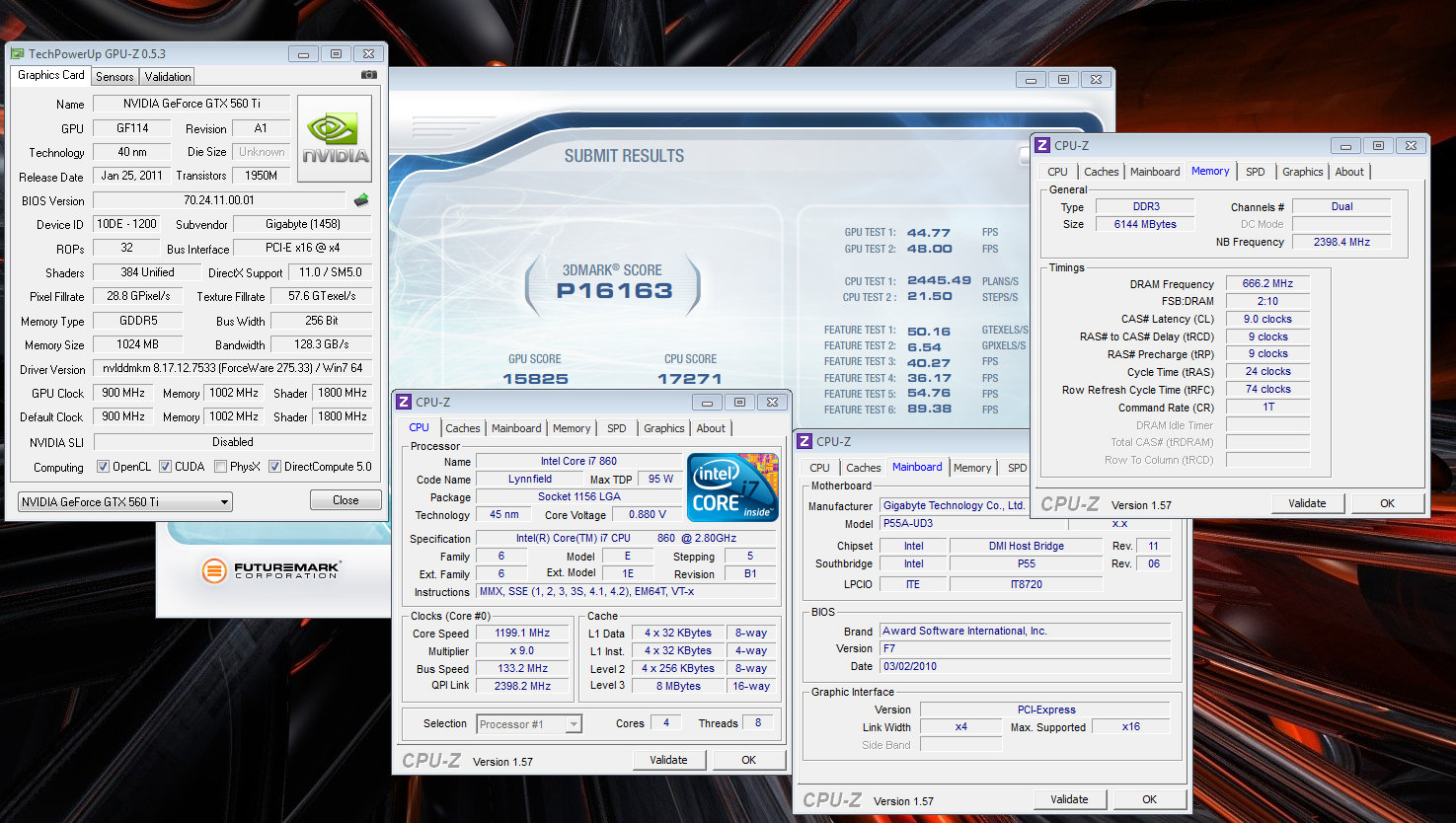Screen dimensions: 1456x823
Task: Switch to GPU-Z Validation tab
Action: [x=168, y=76]
